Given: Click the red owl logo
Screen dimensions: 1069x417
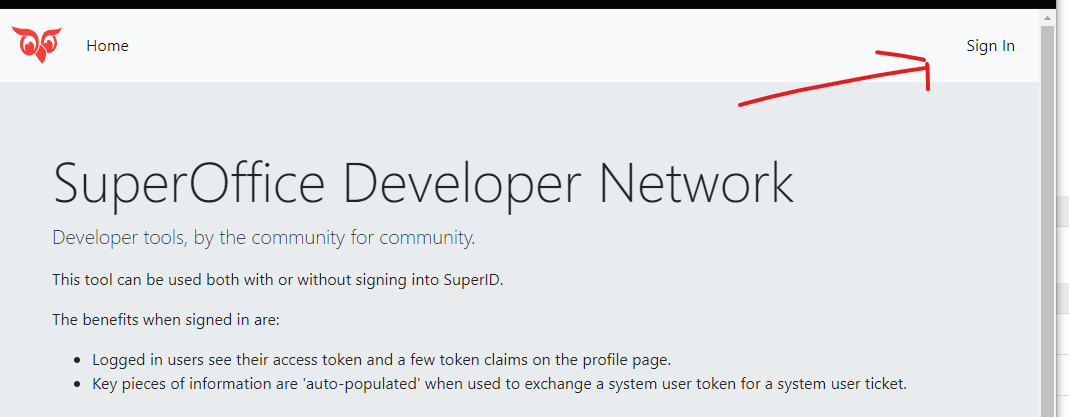Looking at the screenshot, I should (x=37, y=45).
